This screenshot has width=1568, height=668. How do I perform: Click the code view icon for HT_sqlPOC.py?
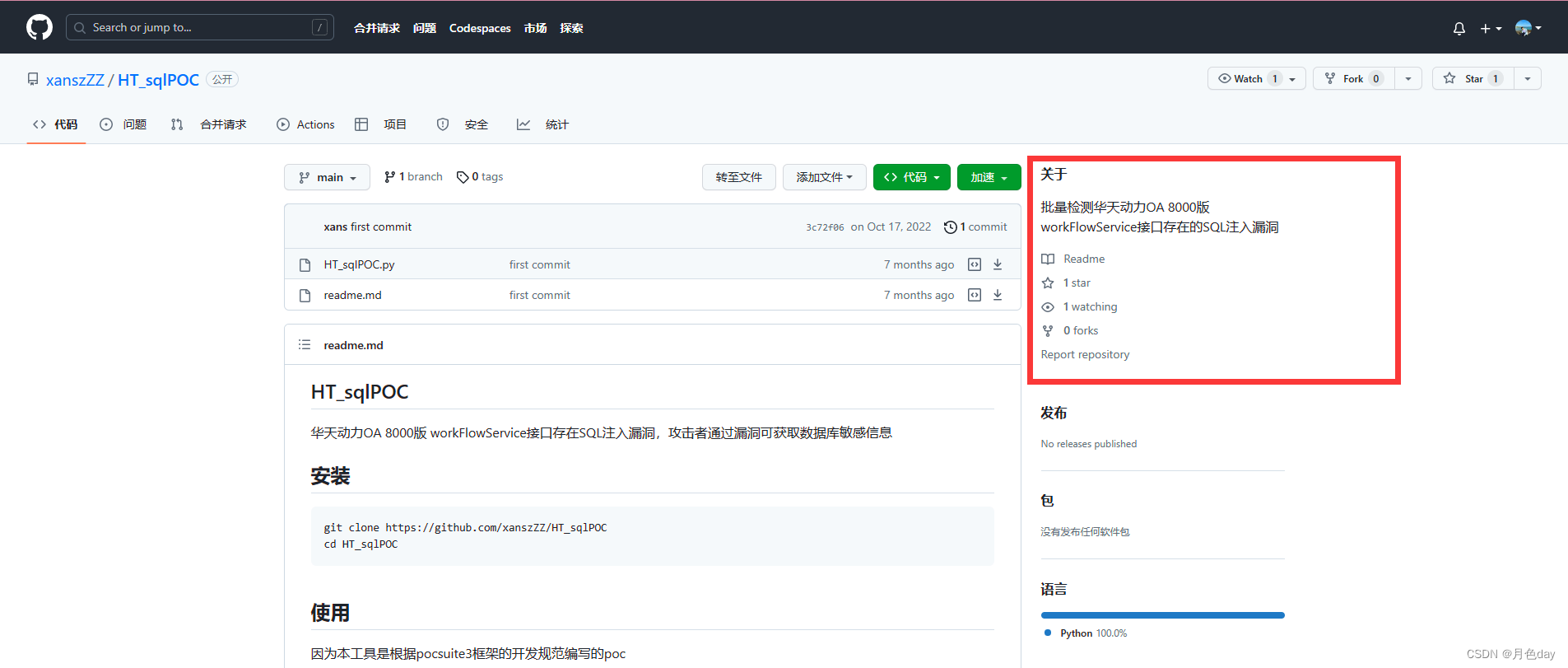click(975, 264)
